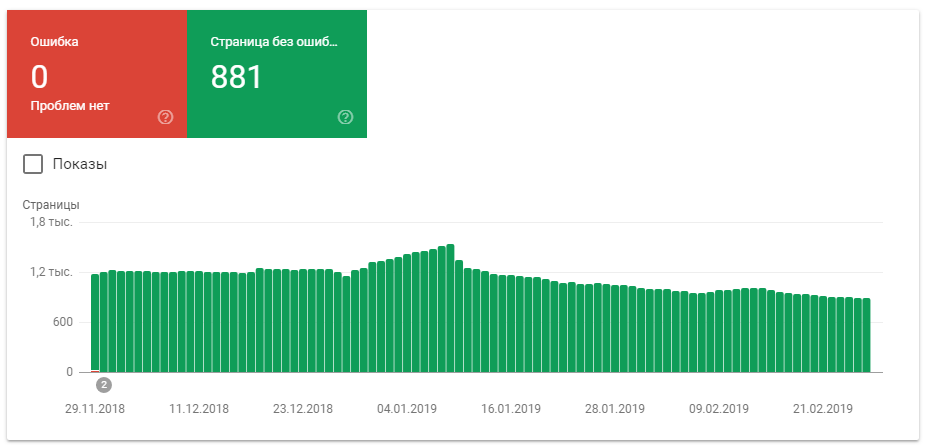Click the 16.01.2019 date label

coord(511,409)
